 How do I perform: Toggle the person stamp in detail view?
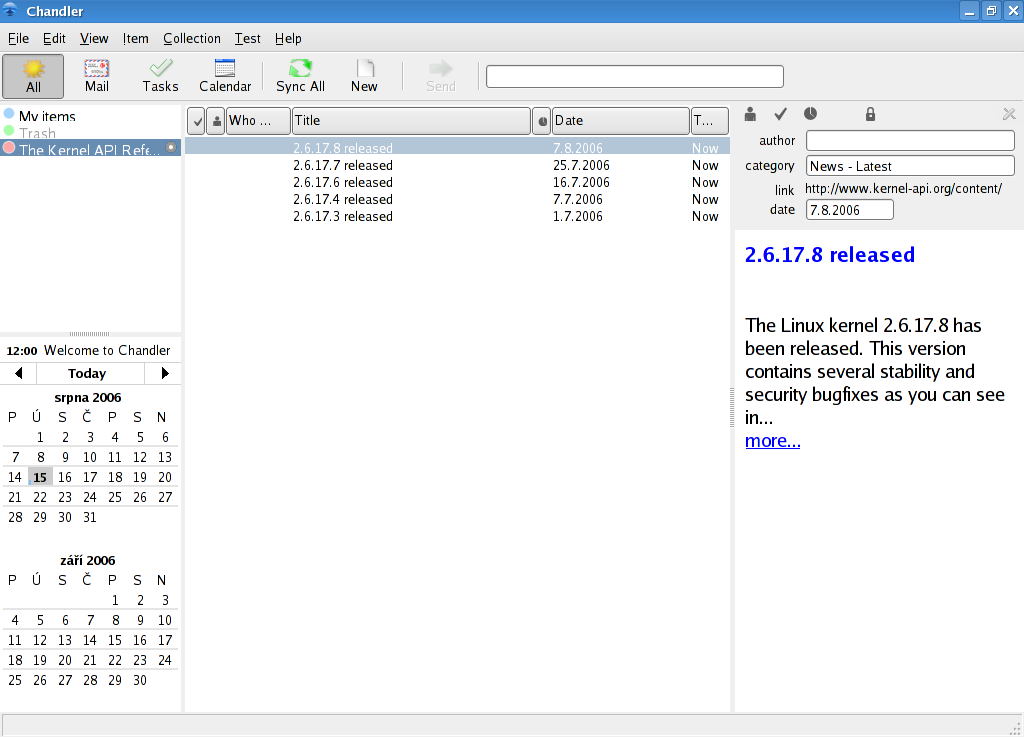pos(750,114)
